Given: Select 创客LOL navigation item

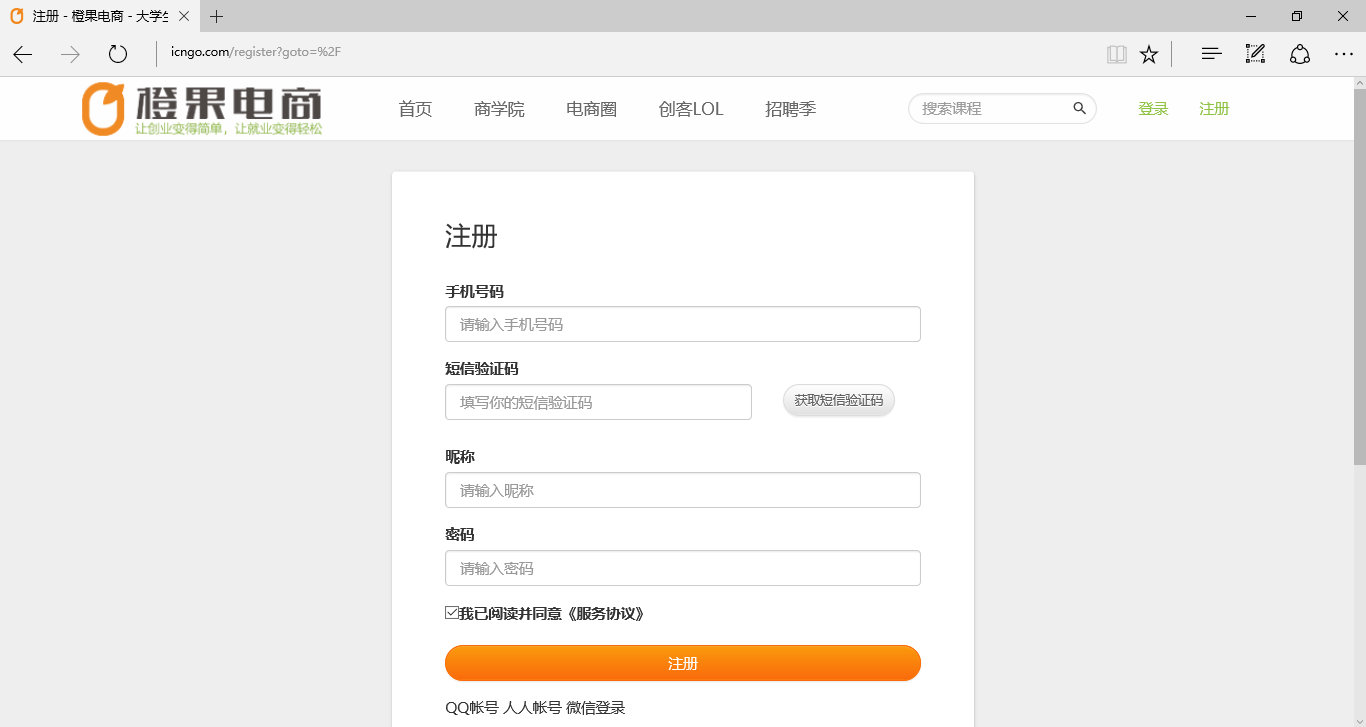Looking at the screenshot, I should (690, 109).
